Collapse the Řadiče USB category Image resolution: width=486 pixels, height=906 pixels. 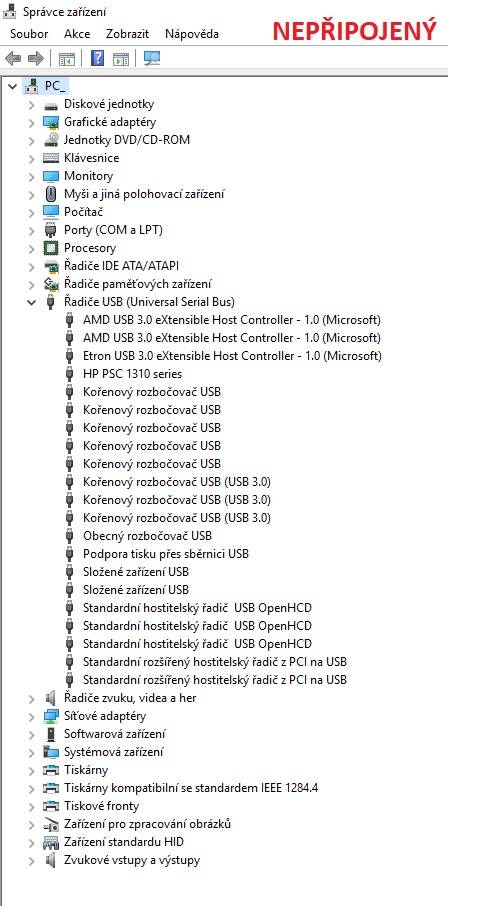[x=31, y=302]
